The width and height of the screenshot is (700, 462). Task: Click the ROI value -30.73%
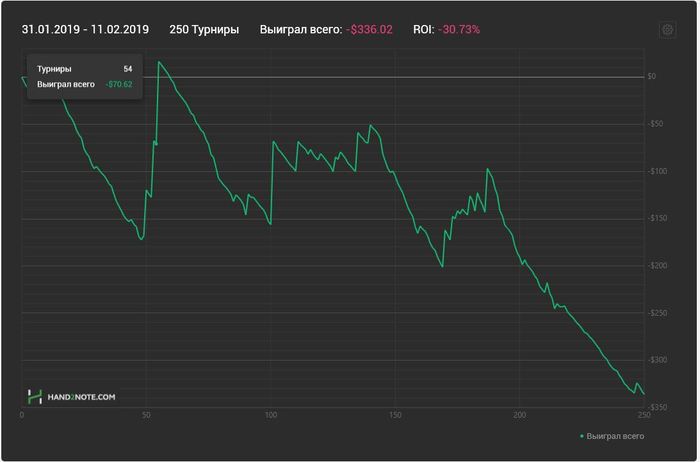tap(459, 29)
